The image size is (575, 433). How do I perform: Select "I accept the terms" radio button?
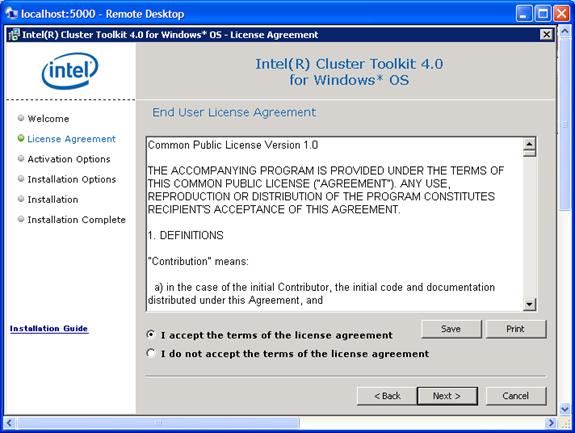click(150, 334)
